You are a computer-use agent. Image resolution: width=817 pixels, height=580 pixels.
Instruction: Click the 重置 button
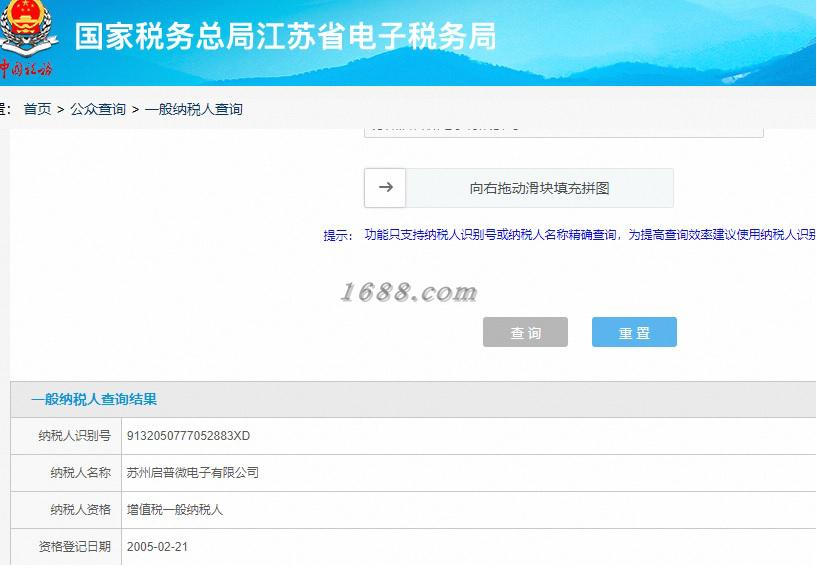click(634, 332)
